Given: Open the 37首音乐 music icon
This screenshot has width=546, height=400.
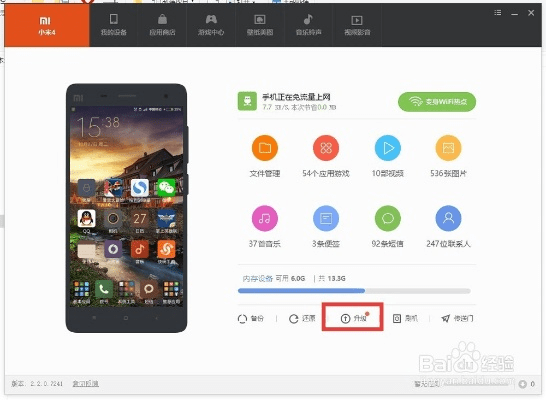Looking at the screenshot, I should tap(265, 218).
